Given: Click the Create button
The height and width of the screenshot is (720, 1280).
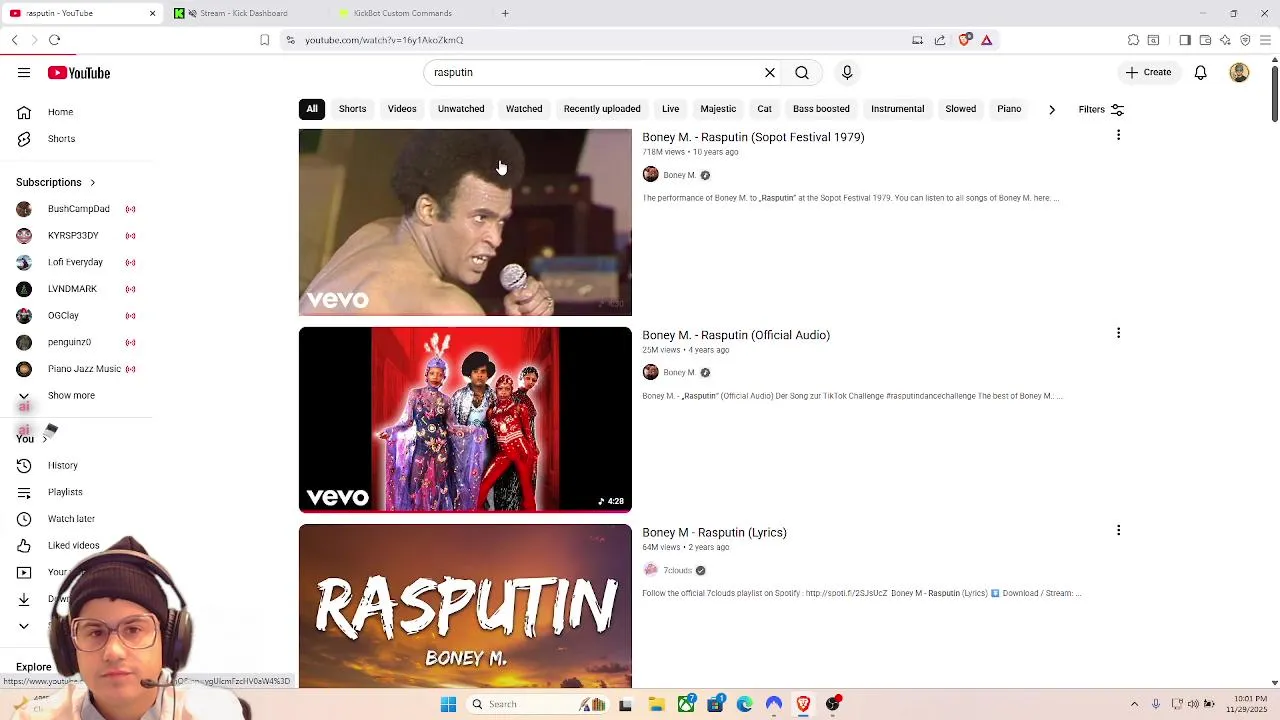Looking at the screenshot, I should point(1148,72).
